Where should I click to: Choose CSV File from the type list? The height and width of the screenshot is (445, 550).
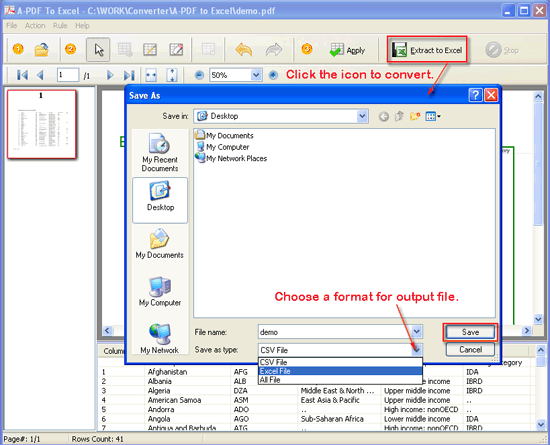[340, 362]
